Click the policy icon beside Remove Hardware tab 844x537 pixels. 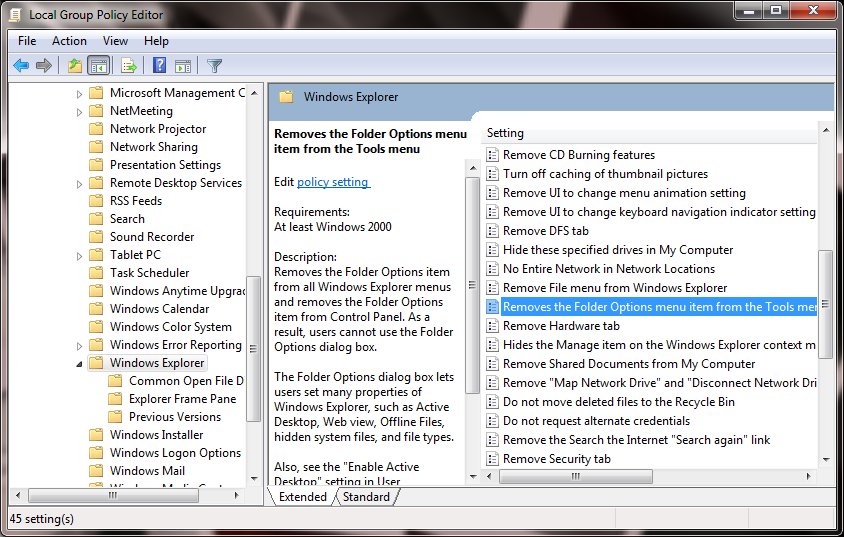tap(492, 326)
